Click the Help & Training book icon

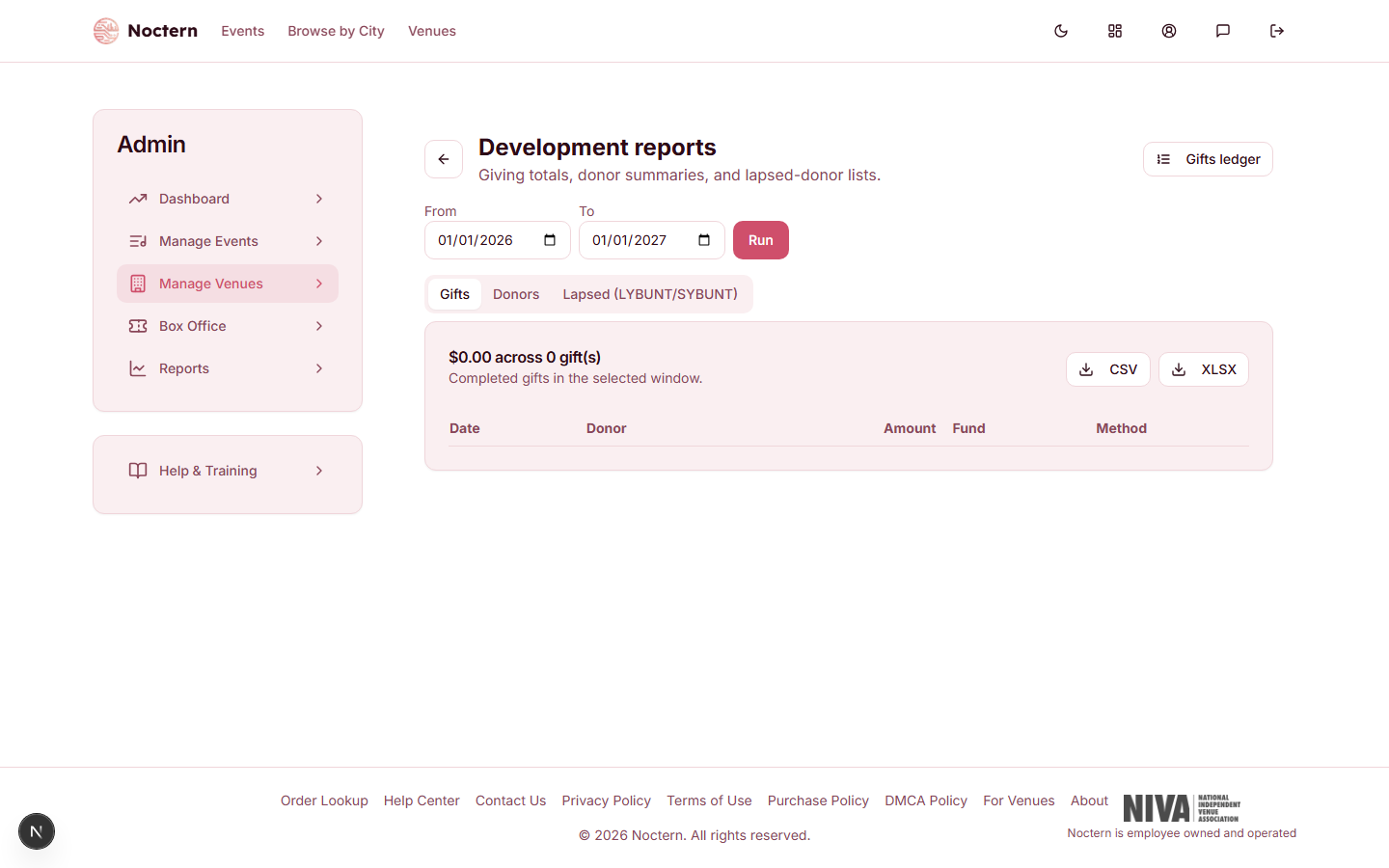tap(138, 471)
